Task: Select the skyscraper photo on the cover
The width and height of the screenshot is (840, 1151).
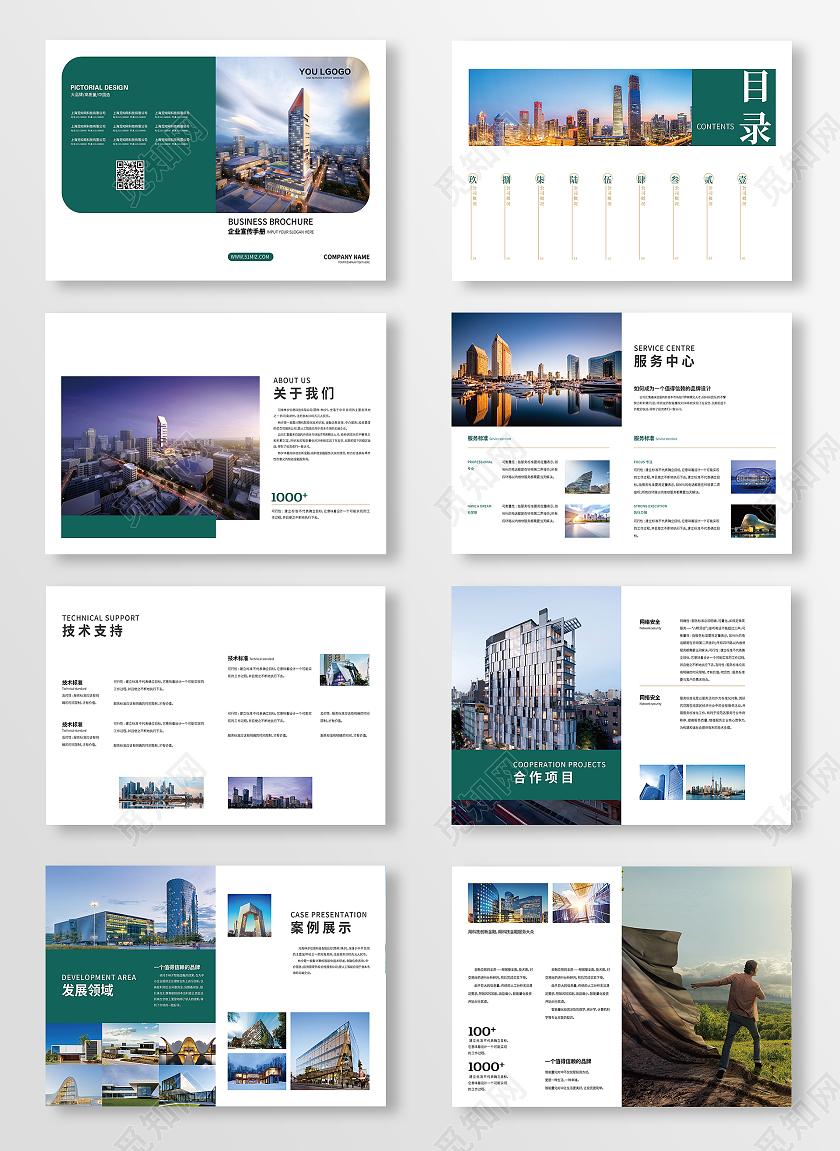Action: pyautogui.click(x=292, y=135)
